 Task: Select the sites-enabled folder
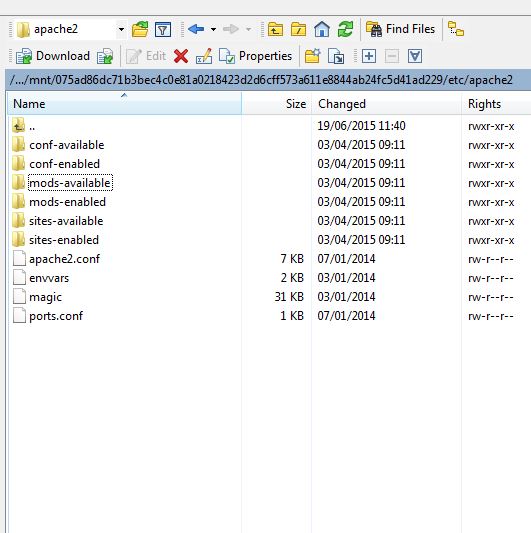point(64,240)
